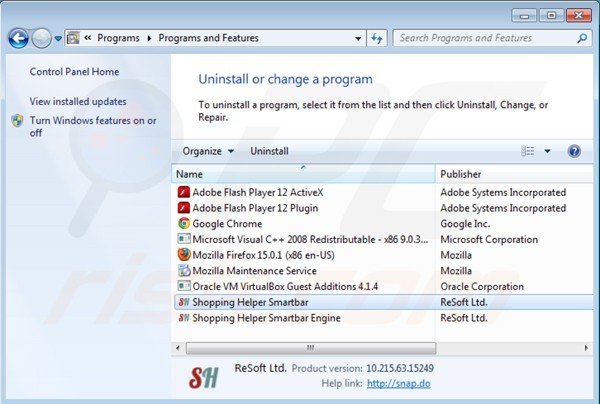Click the horizontal scrollbar thumb
600x404 pixels.
click(x=311, y=348)
